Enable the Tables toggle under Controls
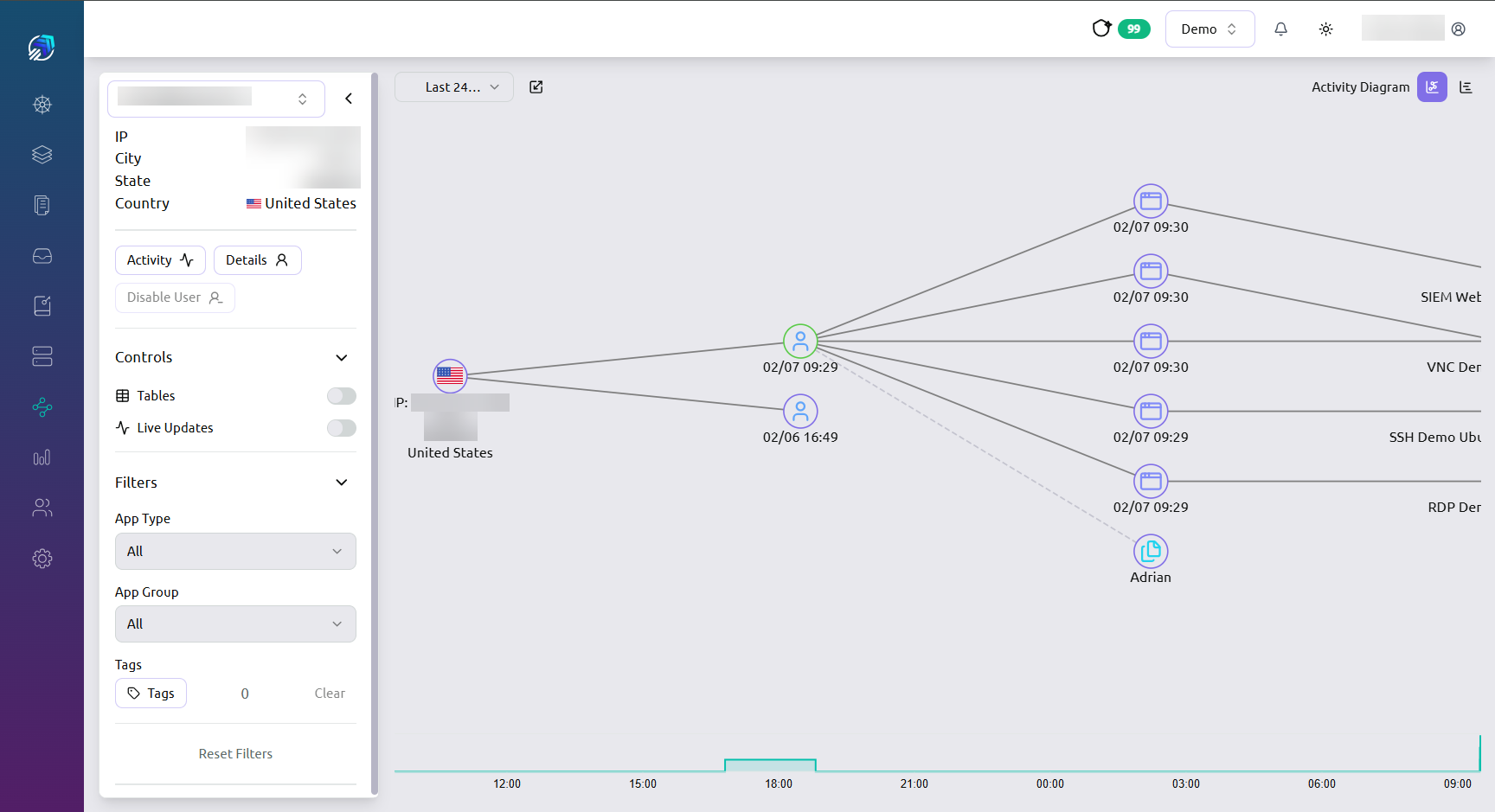The width and height of the screenshot is (1495, 812). [341, 395]
